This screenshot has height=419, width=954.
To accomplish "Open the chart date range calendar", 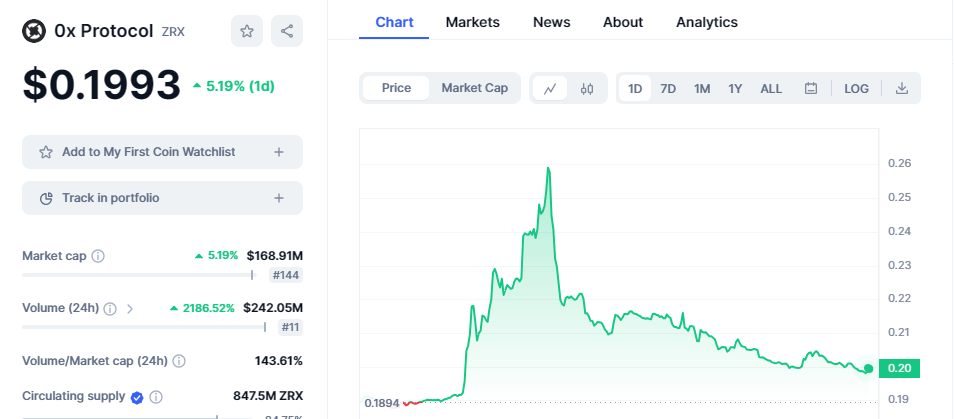I will [x=810, y=88].
